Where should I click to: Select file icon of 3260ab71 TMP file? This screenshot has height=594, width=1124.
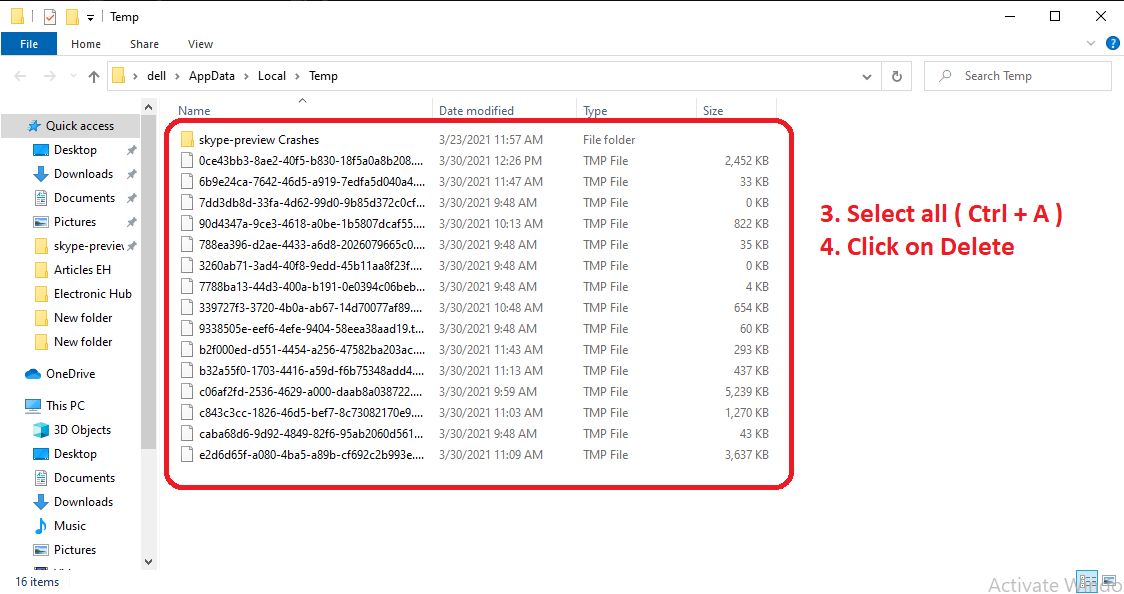(x=187, y=265)
